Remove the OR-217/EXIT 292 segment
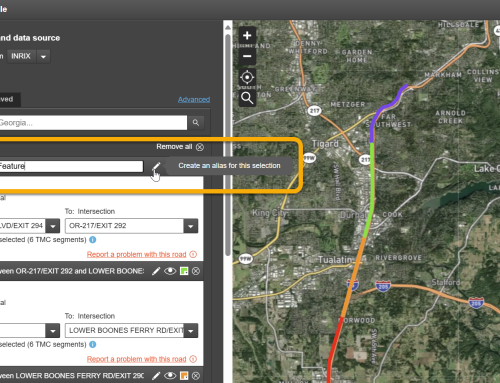The image size is (500, 383). pos(196,271)
